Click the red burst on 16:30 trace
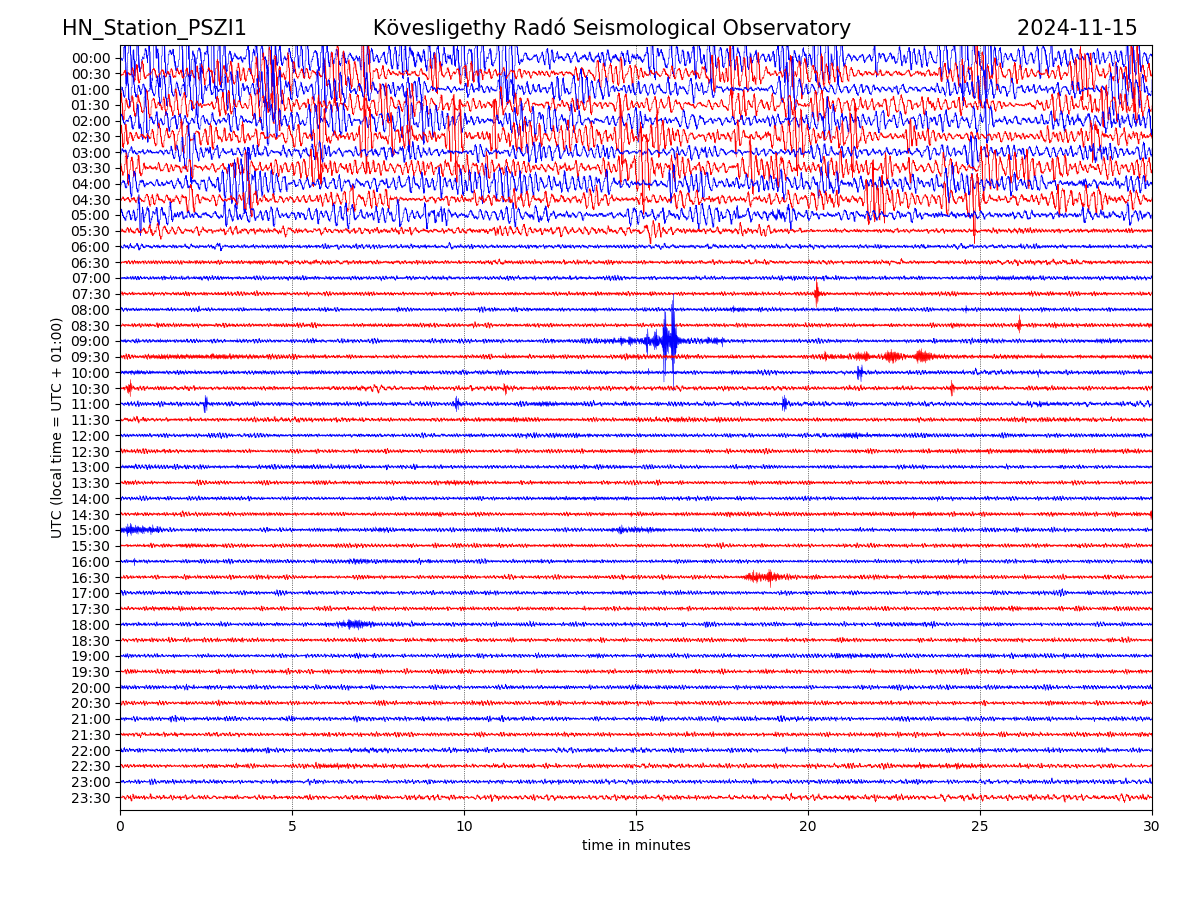 click(767, 577)
